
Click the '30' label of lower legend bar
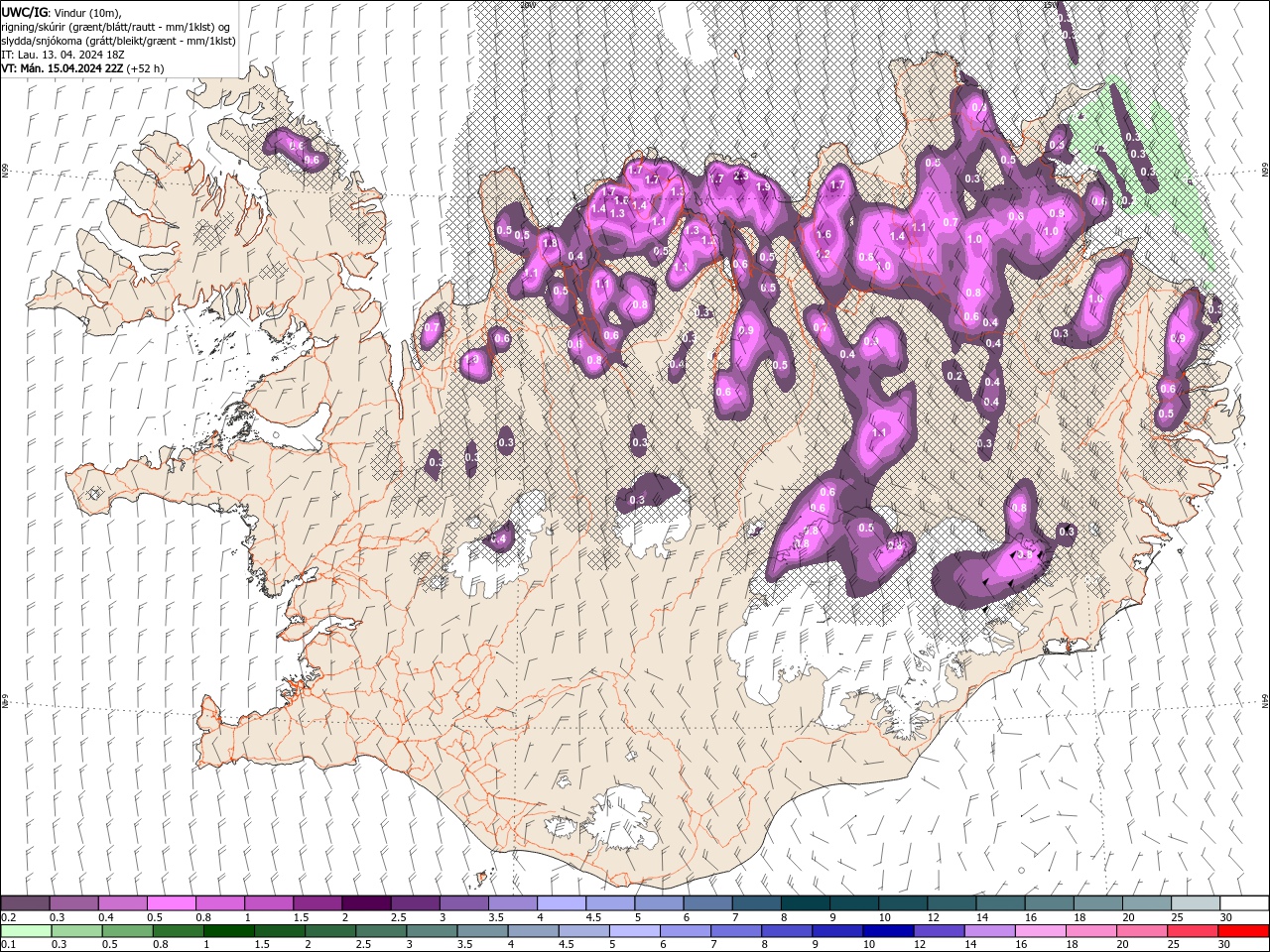[x=1226, y=945]
